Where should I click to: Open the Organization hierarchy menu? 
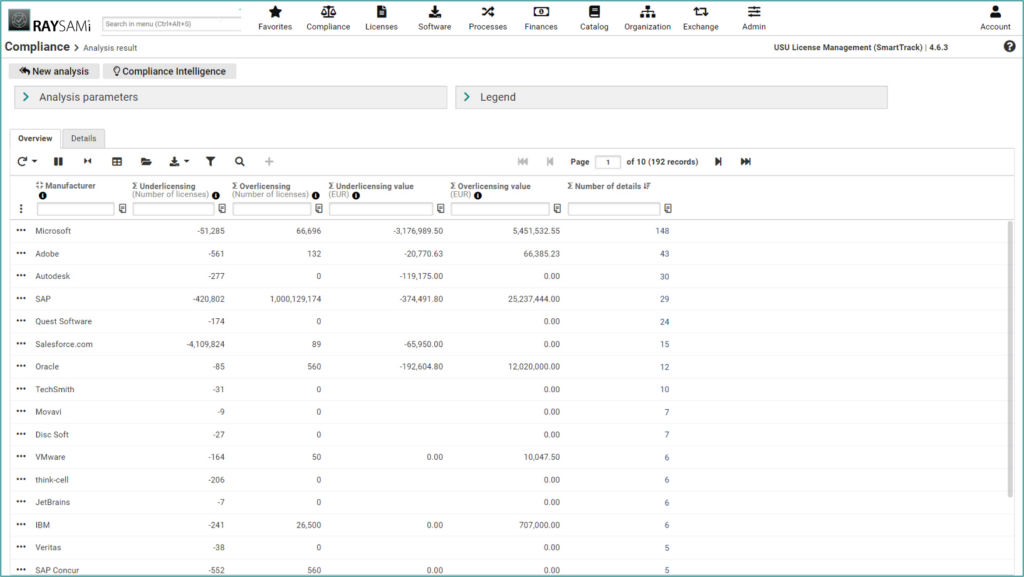tap(647, 18)
